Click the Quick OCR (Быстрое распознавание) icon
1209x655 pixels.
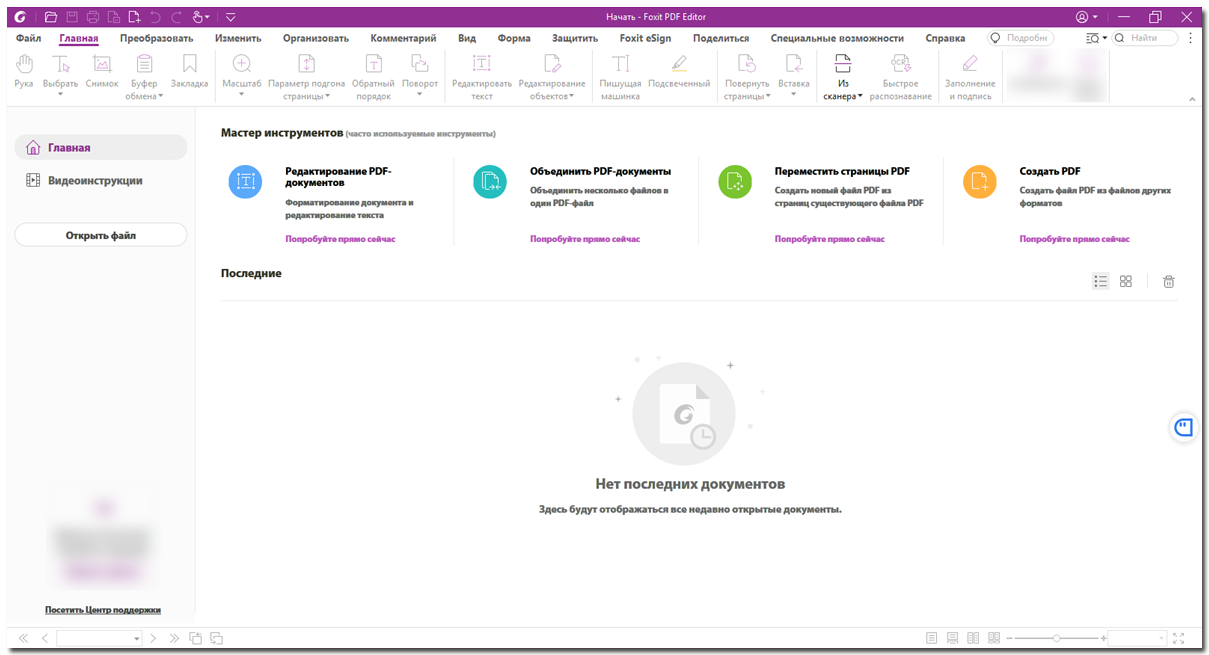pos(900,67)
